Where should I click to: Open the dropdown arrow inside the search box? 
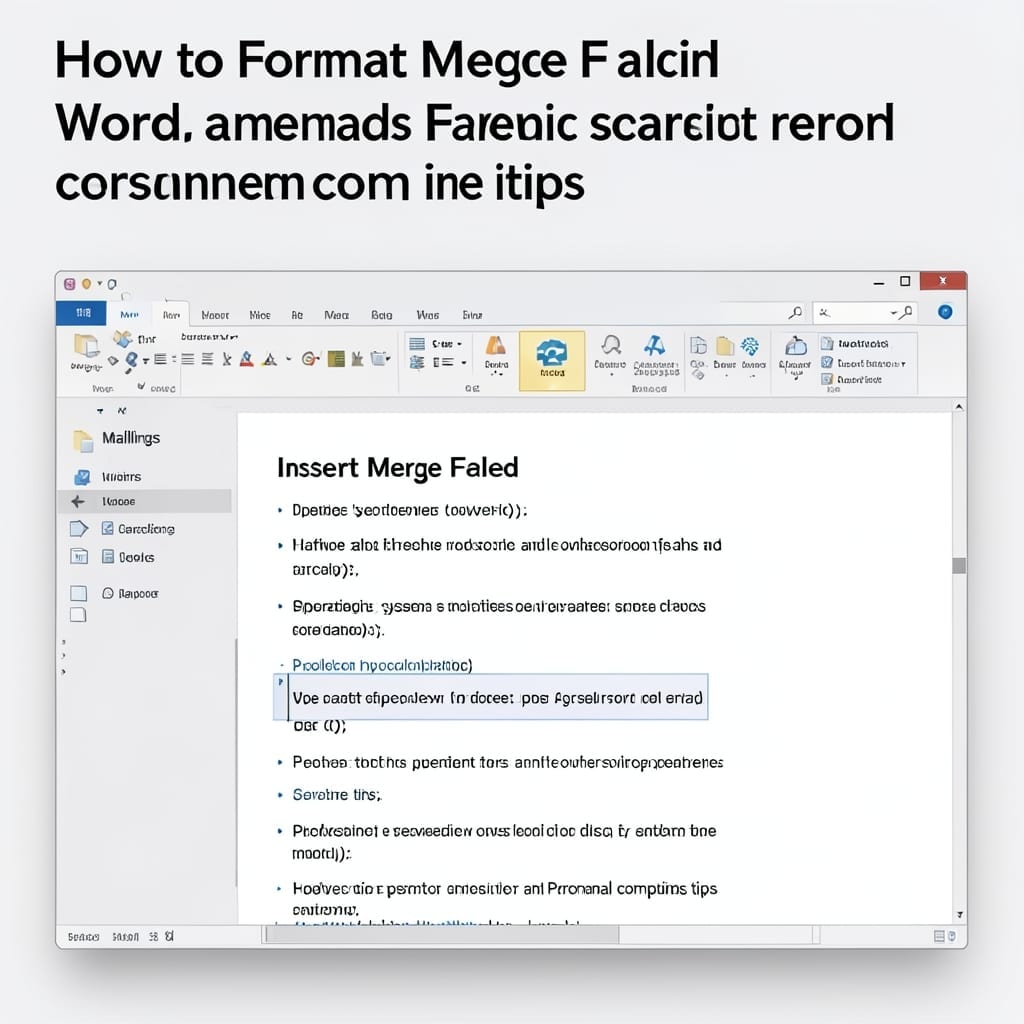coord(895,313)
